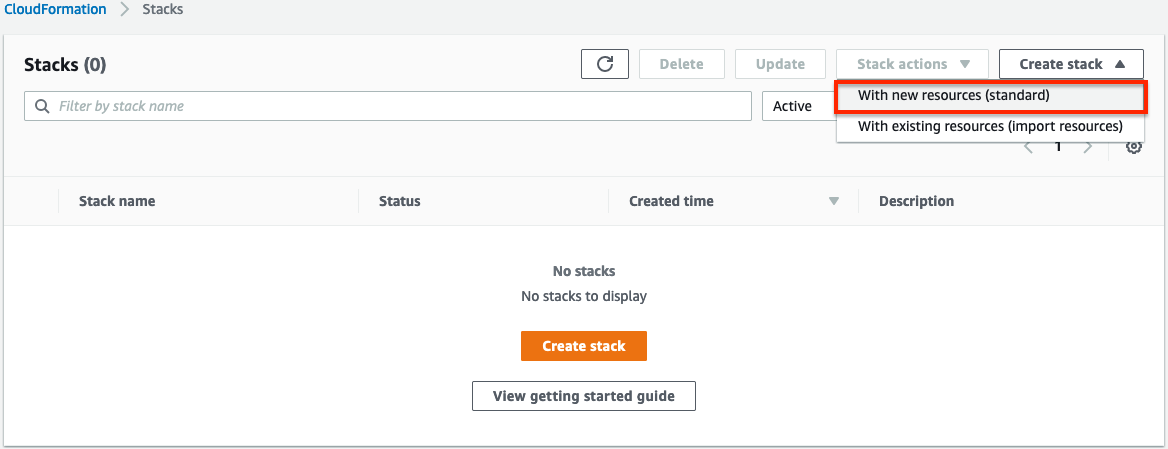Collapse the Create stack dropdown menu

coord(1071,64)
